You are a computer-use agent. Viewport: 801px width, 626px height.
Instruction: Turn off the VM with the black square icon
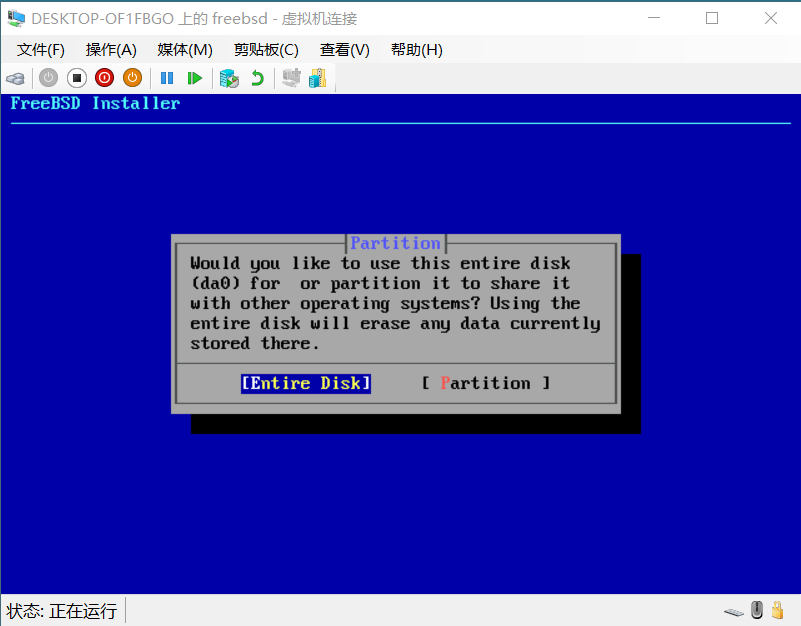click(77, 78)
